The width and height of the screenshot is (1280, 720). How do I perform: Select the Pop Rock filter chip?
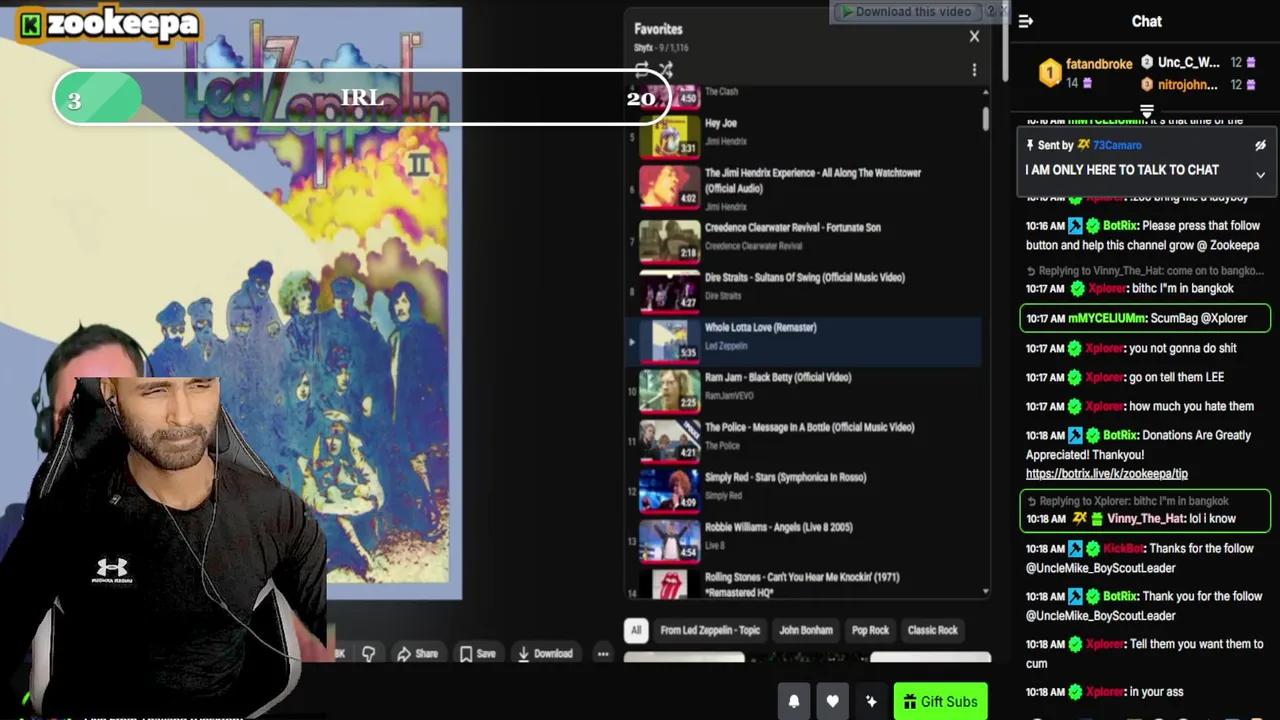[870, 630]
